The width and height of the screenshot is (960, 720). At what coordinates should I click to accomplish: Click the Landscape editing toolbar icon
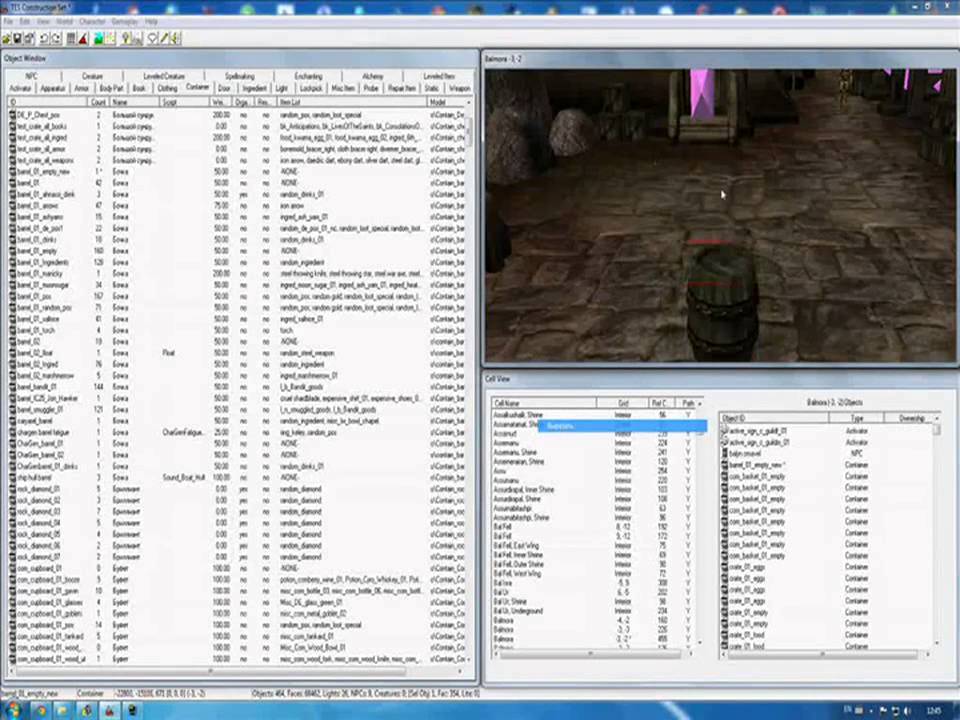[x=98, y=39]
